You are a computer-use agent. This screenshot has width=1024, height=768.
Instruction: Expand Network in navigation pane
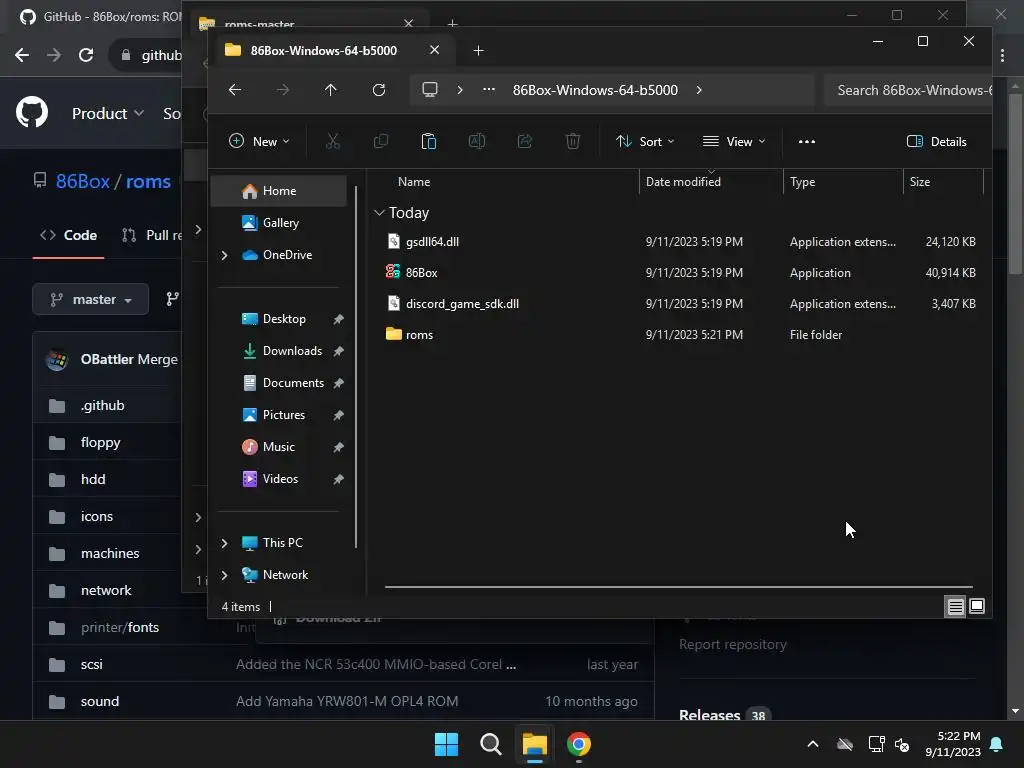click(x=225, y=575)
